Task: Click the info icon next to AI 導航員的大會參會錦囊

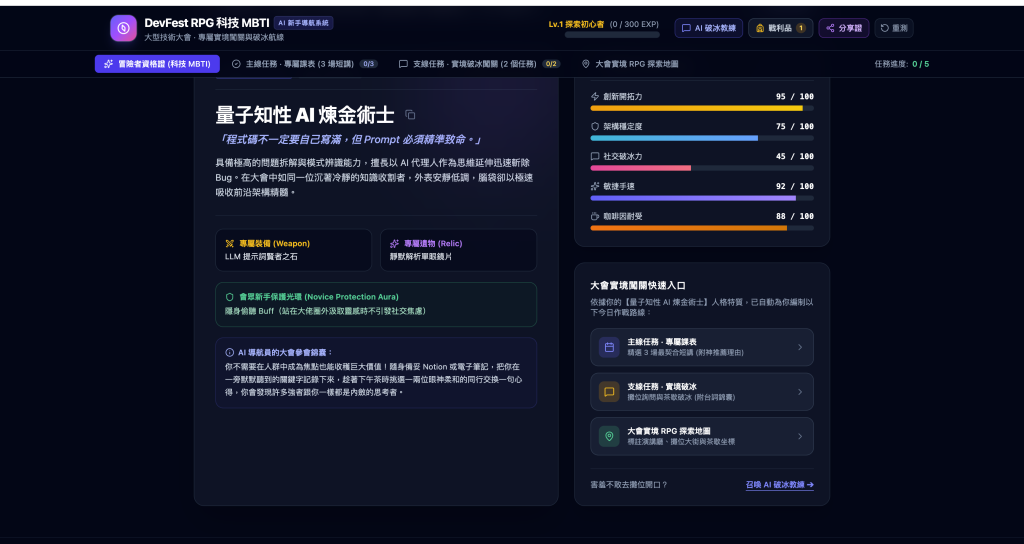Action: 230,352
